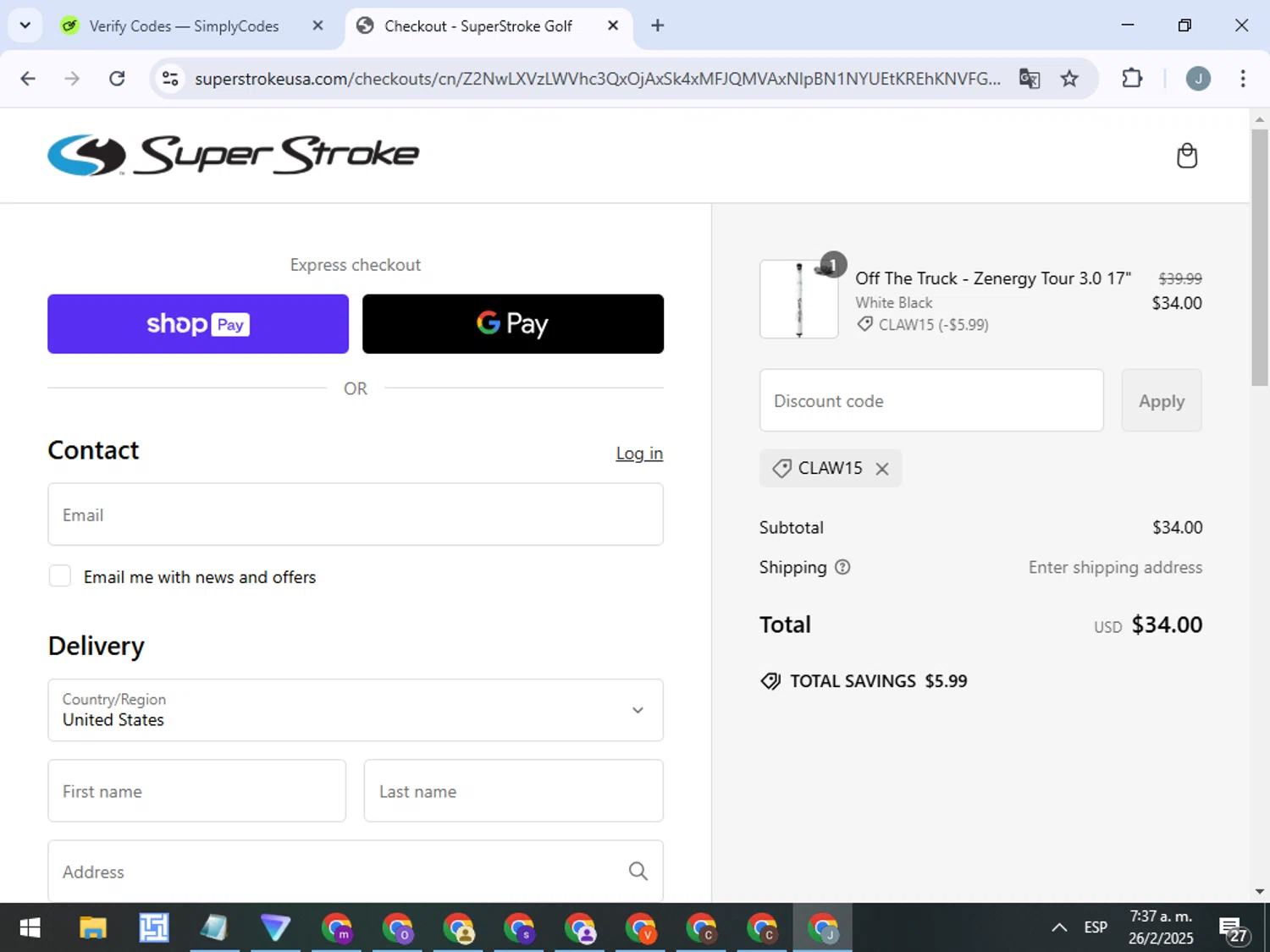Click the taskbar clock and date
The height and width of the screenshot is (952, 1270).
coord(1161,927)
